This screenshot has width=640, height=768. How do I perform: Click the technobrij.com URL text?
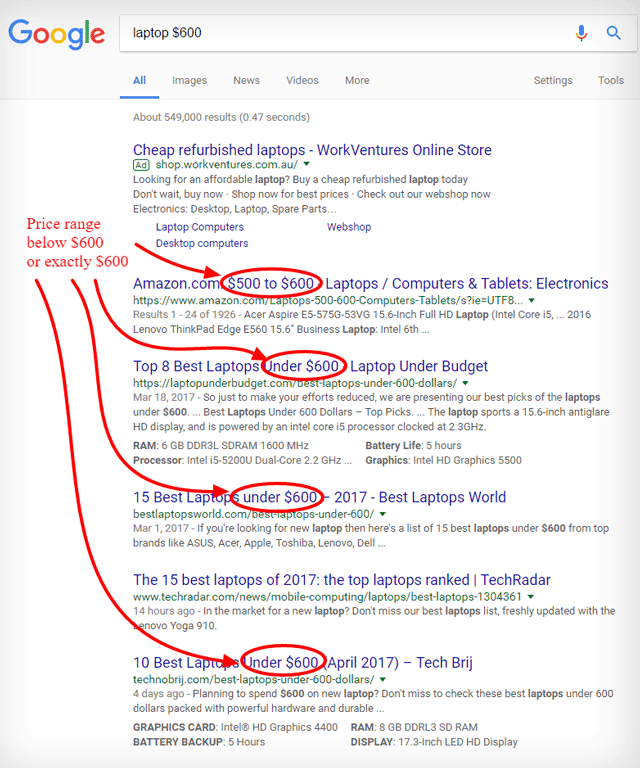[254, 680]
